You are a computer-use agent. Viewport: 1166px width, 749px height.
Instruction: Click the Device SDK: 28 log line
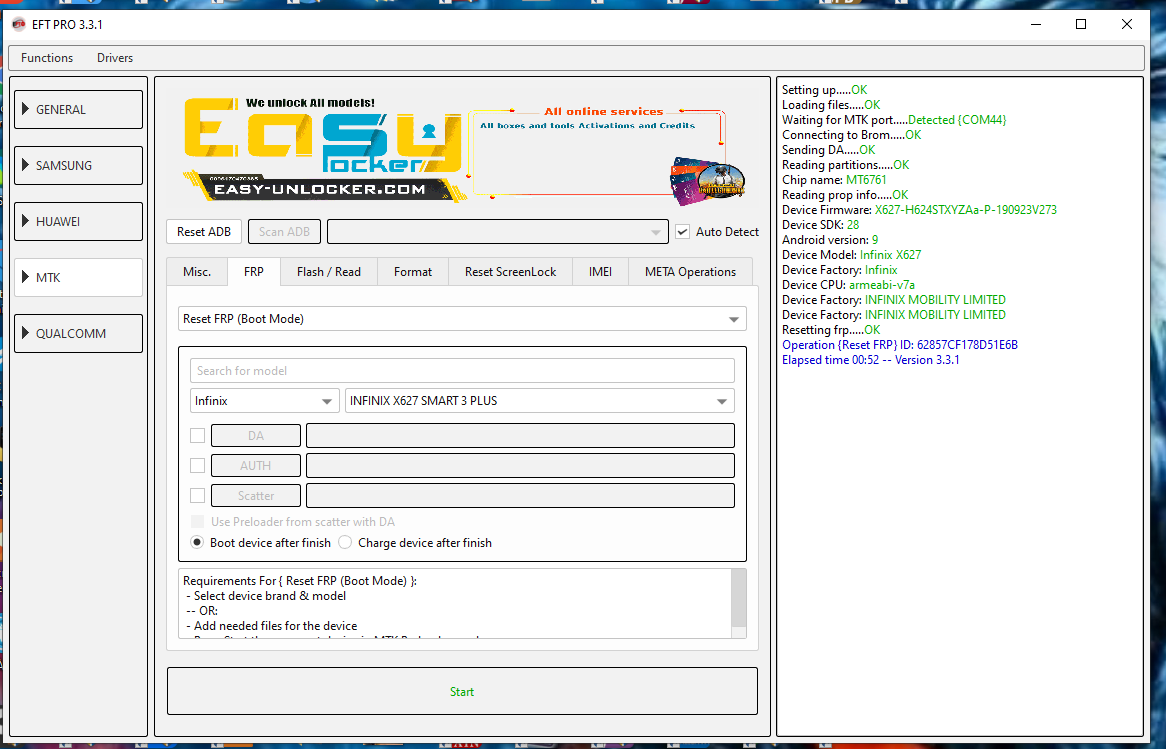pos(820,225)
